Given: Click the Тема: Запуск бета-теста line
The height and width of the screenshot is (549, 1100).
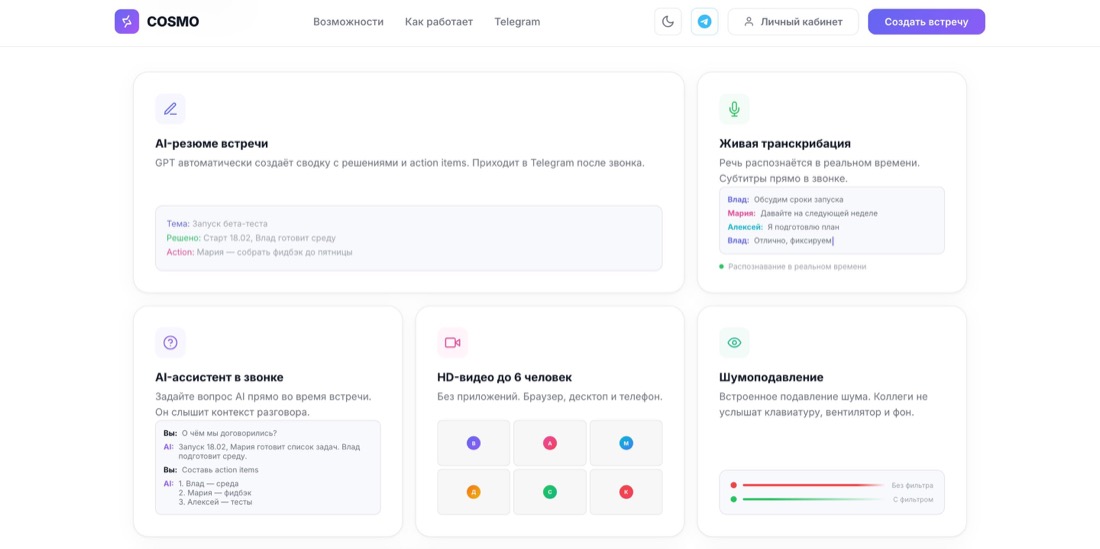Looking at the screenshot, I should tap(217, 224).
